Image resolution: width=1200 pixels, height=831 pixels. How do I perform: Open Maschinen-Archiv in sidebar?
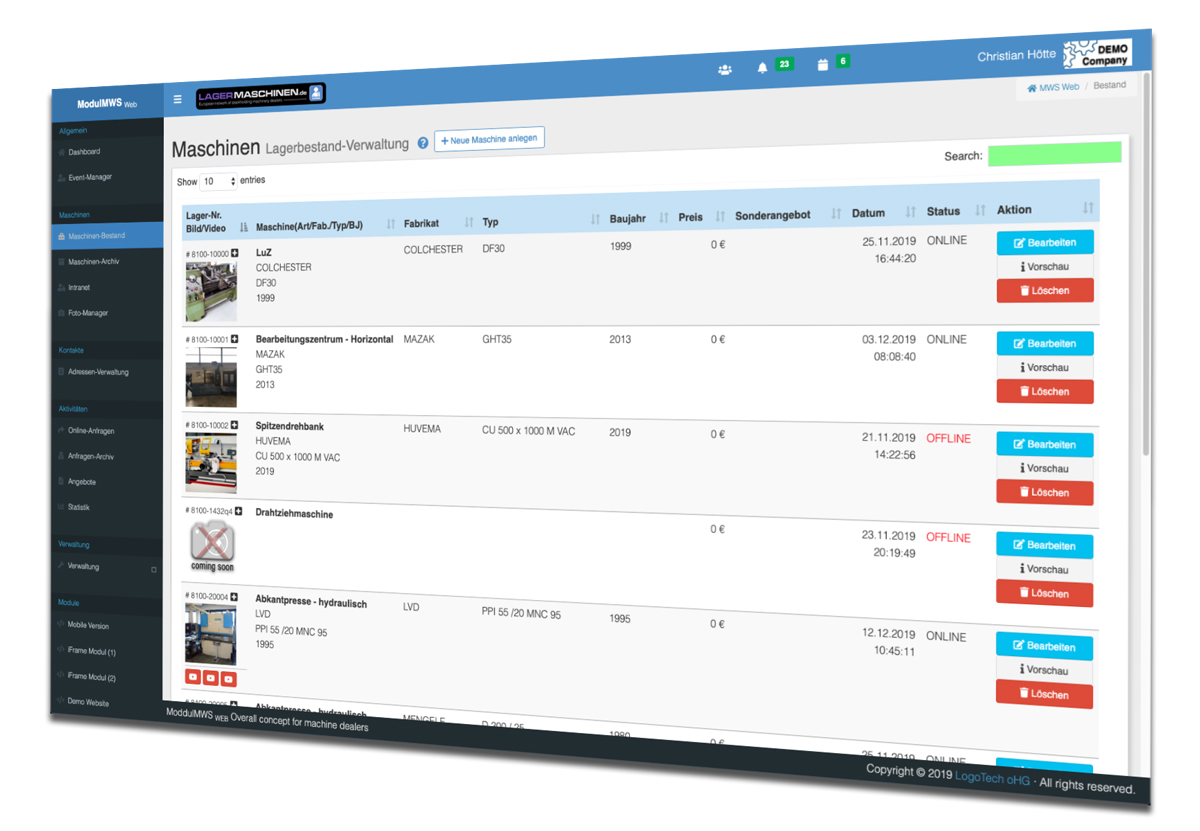(93, 262)
